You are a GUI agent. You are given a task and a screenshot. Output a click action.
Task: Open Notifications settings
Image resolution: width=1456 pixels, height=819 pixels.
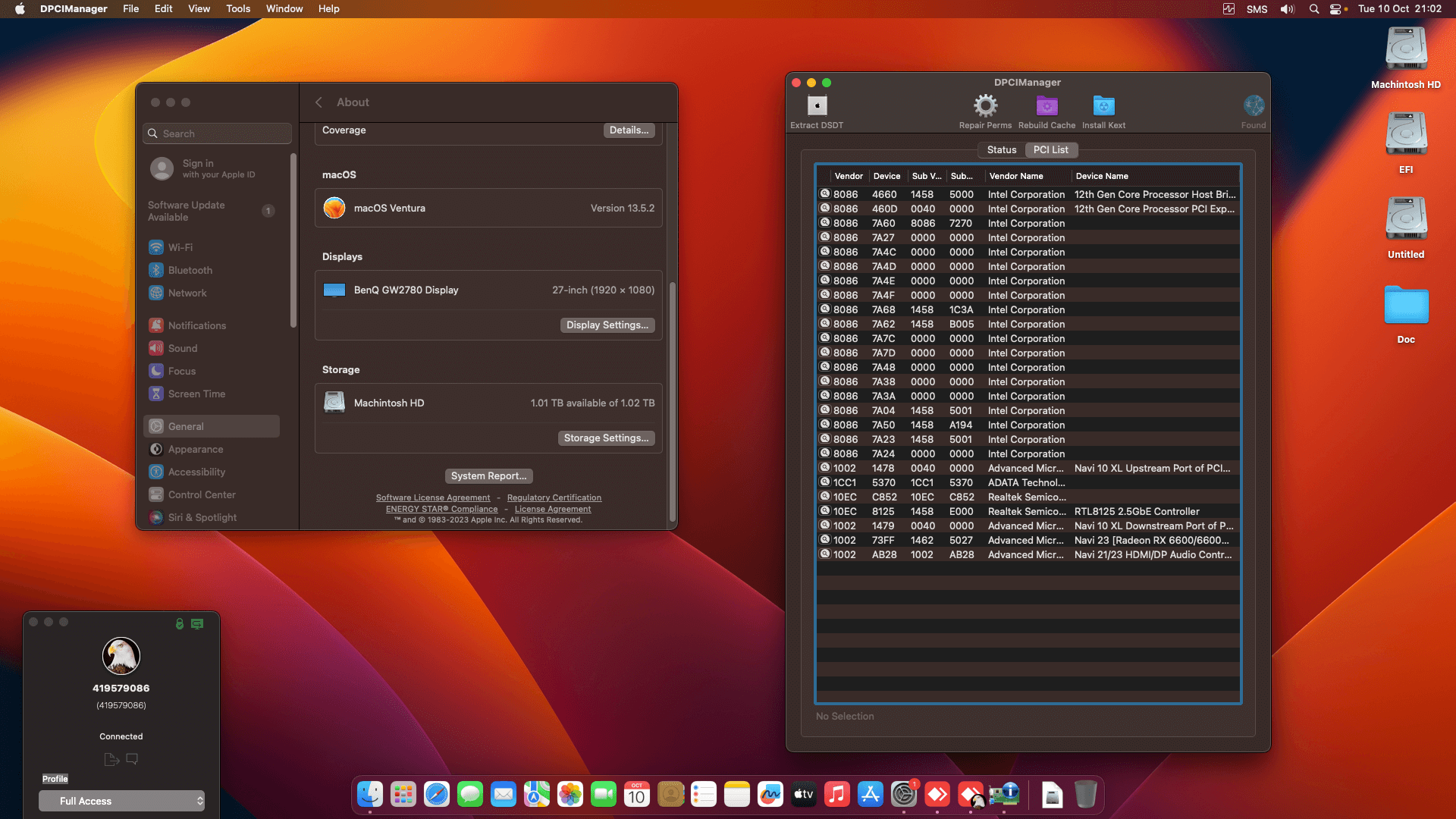click(x=196, y=325)
